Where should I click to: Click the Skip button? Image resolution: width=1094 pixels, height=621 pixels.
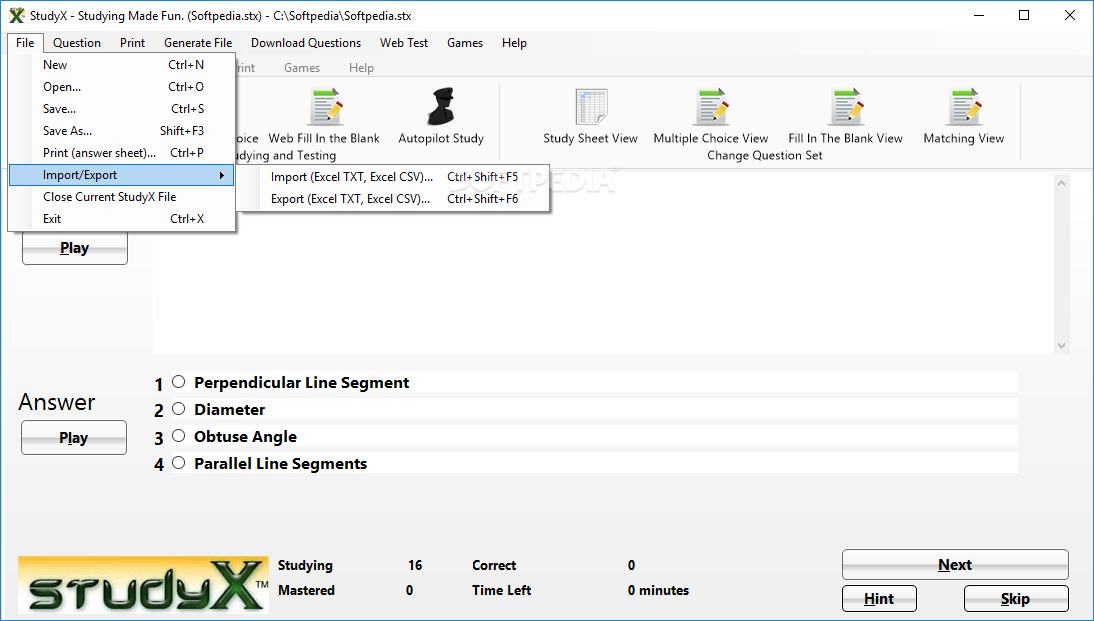coord(1016,599)
